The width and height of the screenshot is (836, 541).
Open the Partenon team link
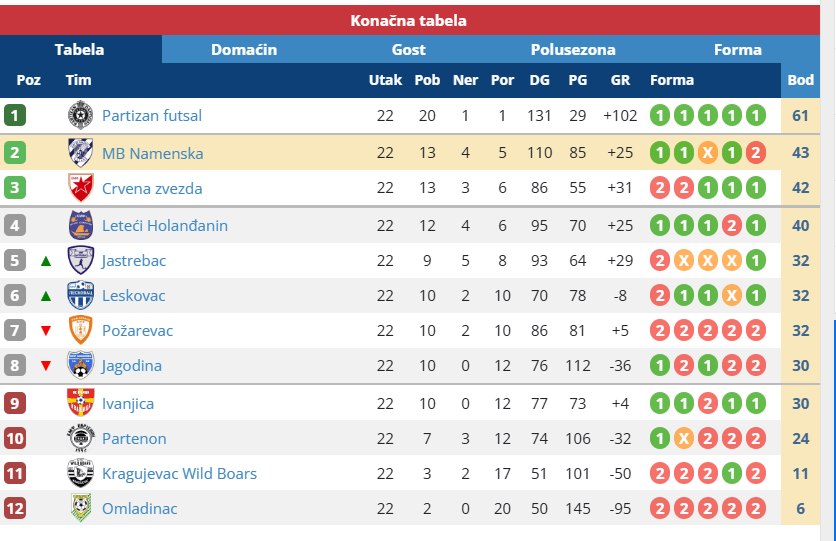pos(134,438)
